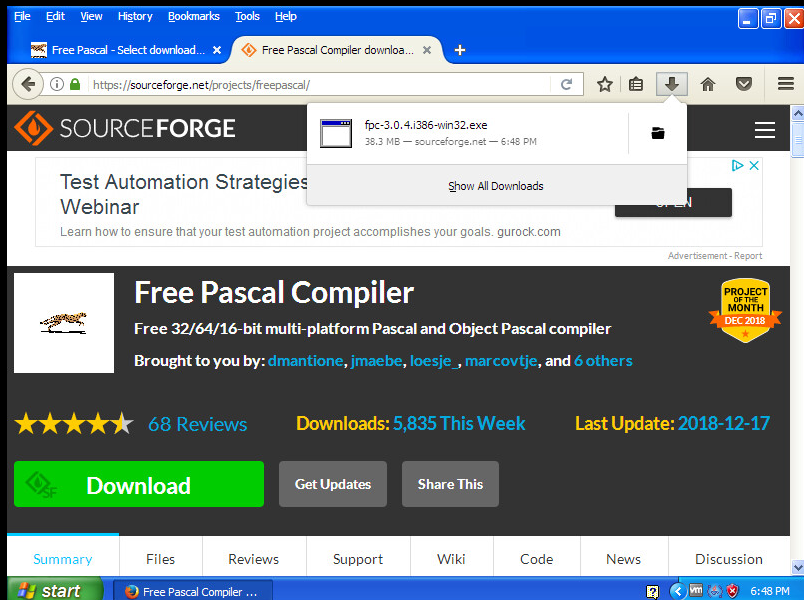This screenshot has width=804, height=600.
Task: Open the 6 others link
Action: pos(603,361)
